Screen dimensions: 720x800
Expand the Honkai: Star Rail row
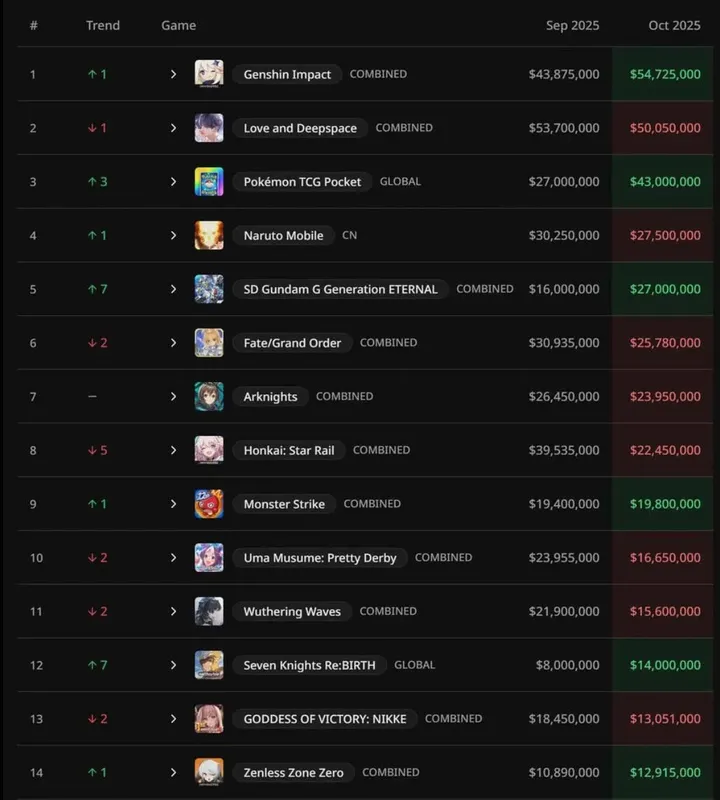173,450
